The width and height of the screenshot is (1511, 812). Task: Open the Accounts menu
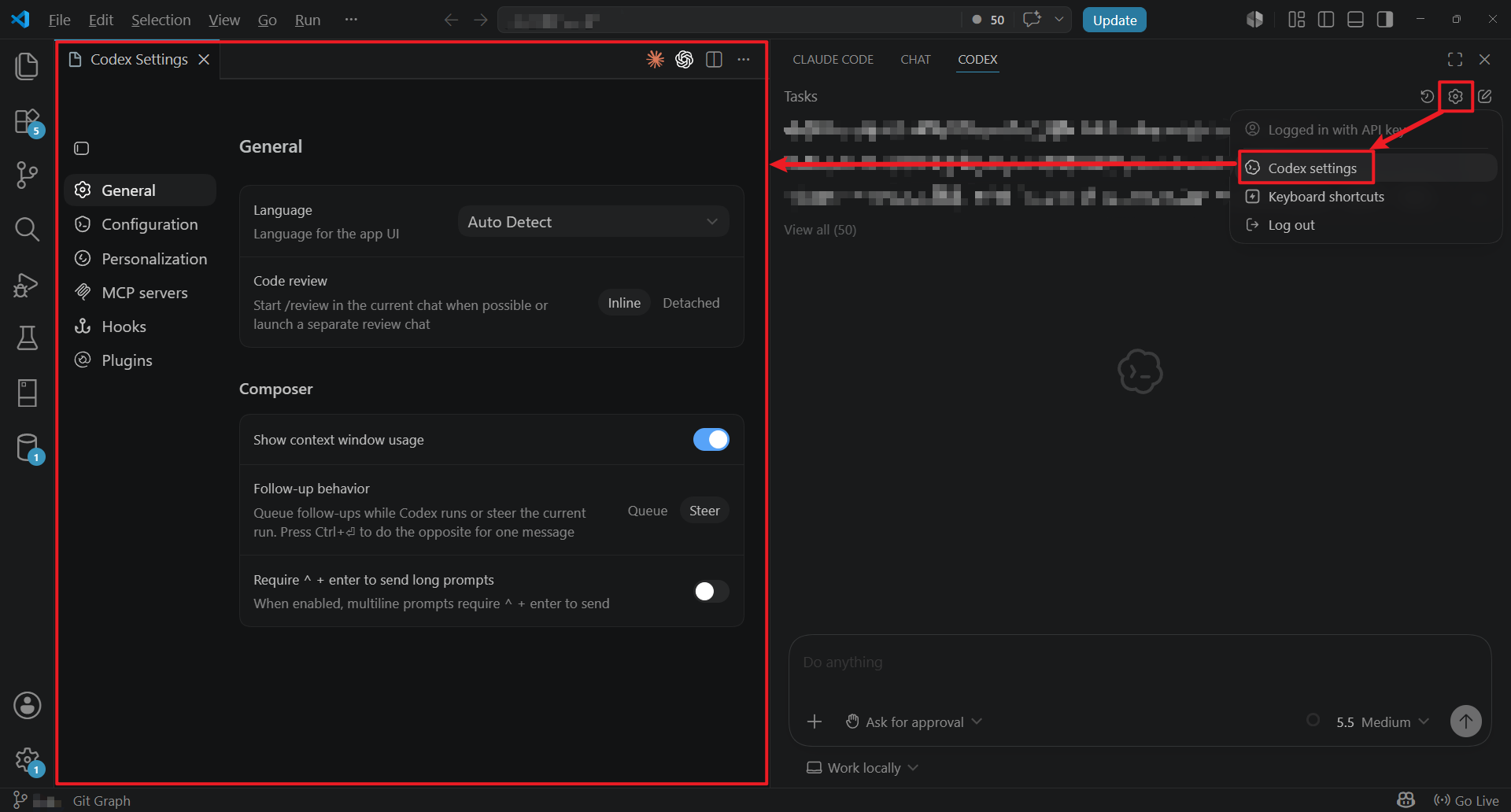(27, 706)
